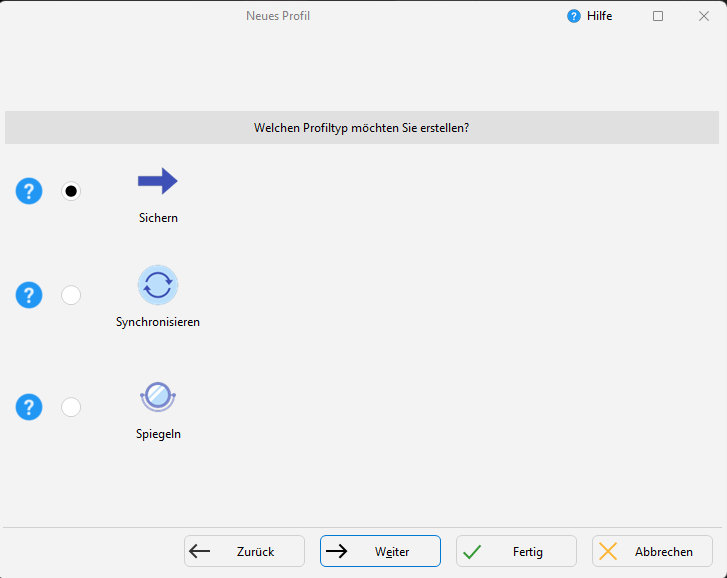Cancel the wizard with Abbrechen
Screen dimensions: 727x578
pos(652,551)
